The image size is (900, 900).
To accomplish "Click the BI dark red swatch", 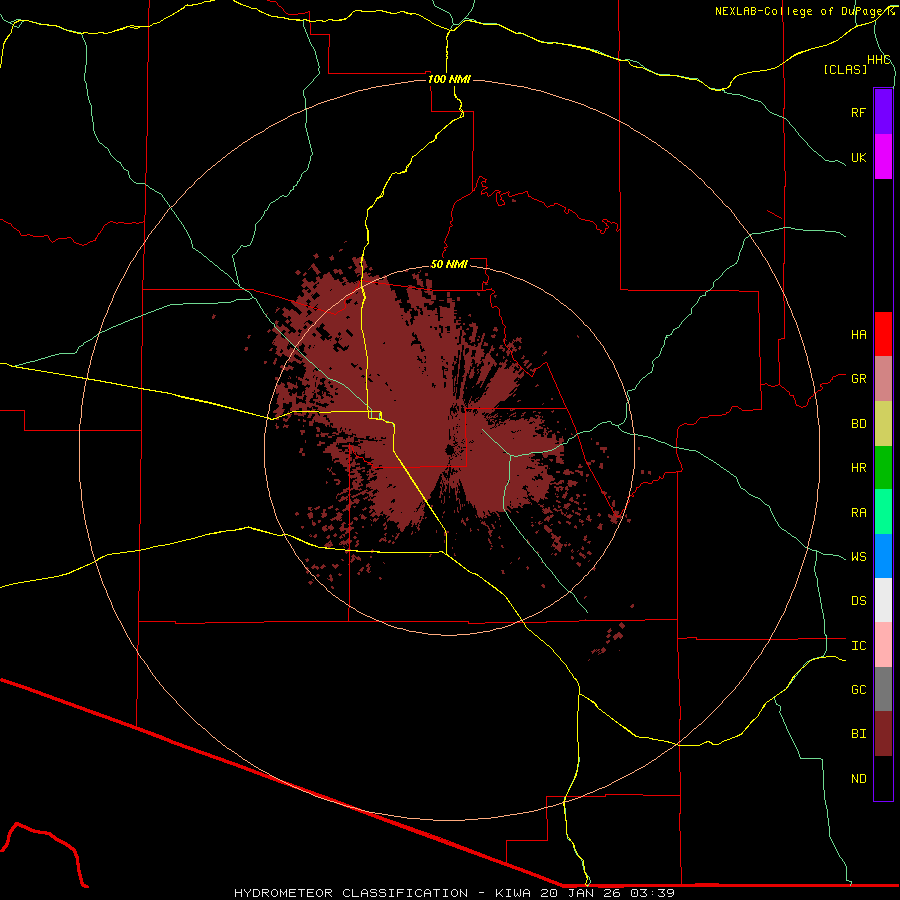I will coord(883,734).
